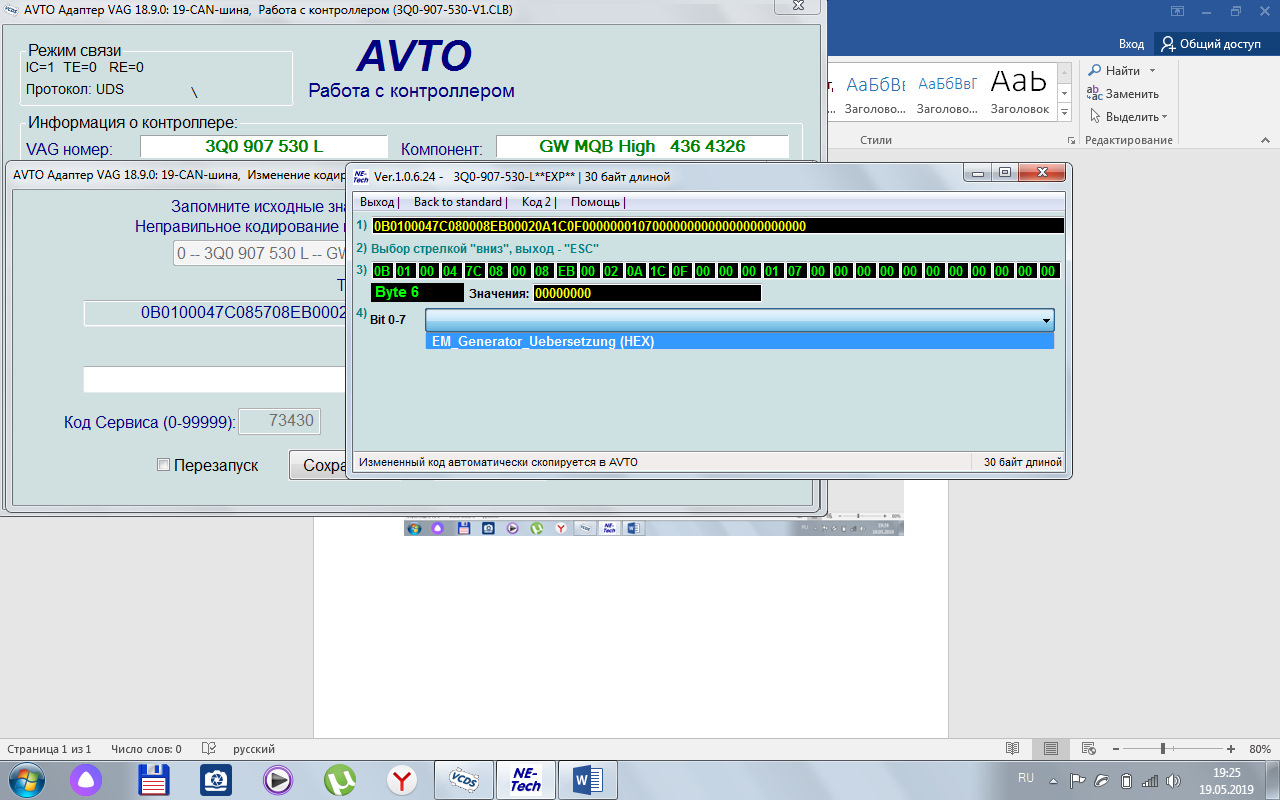1280x800 pixels.
Task: Open the Bit 0-7 dropdown arrow
Action: 1046,321
